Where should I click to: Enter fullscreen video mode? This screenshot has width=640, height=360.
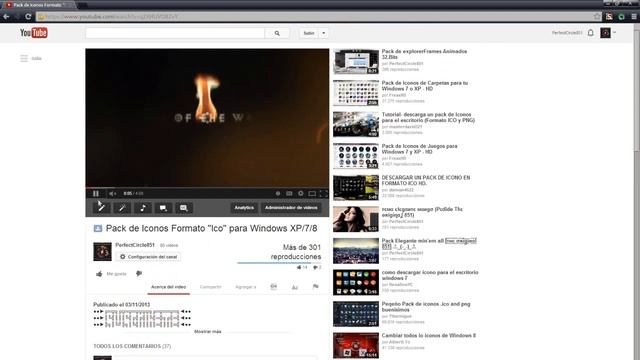[324, 193]
